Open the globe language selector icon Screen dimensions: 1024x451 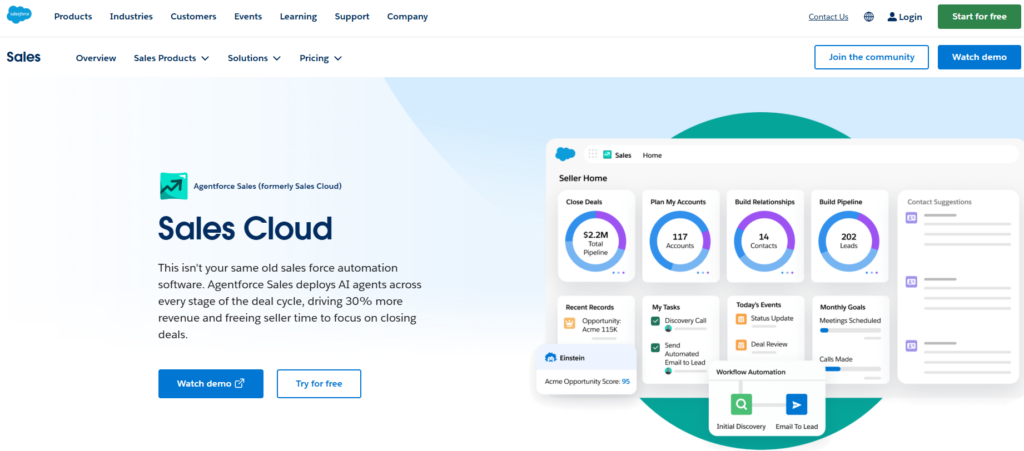pos(869,17)
